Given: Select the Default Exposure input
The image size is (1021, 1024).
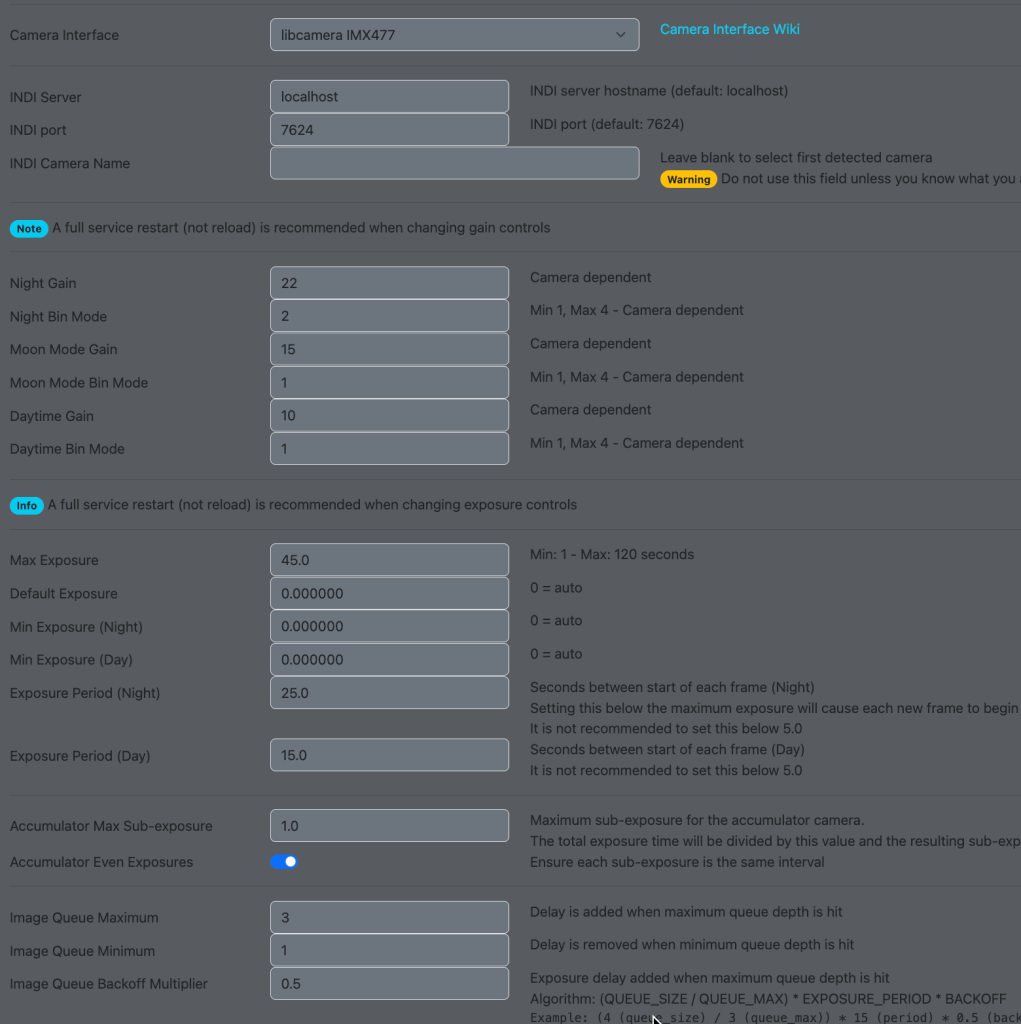Looking at the screenshot, I should point(389,593).
